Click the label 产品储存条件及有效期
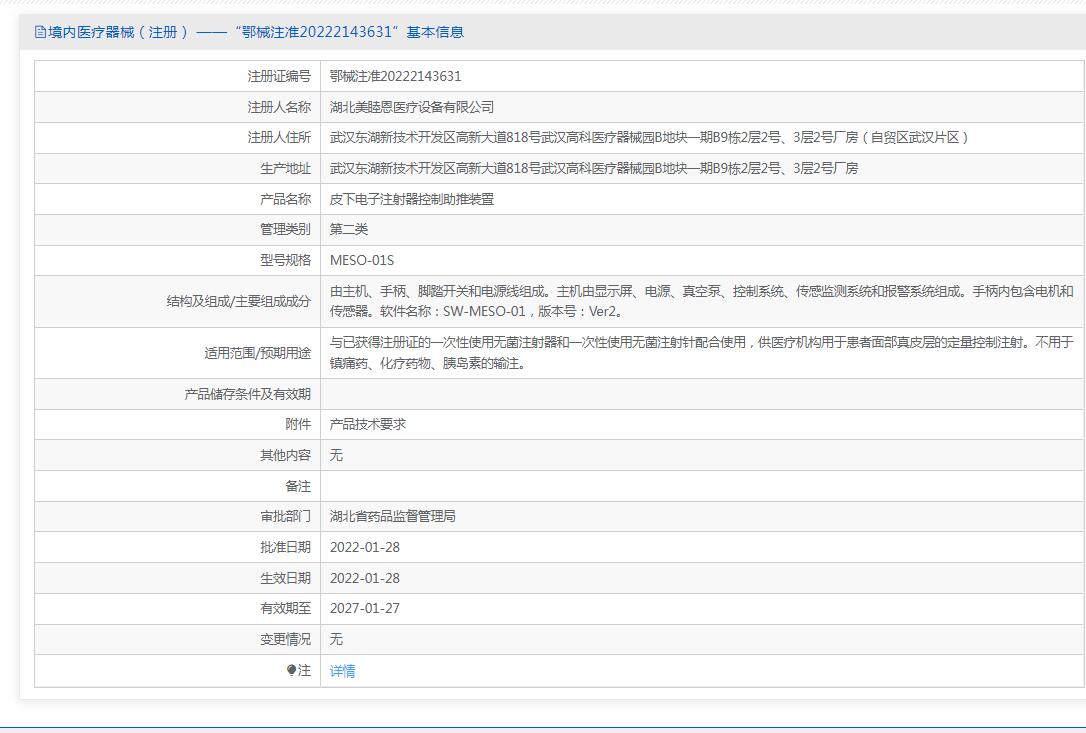 (248, 394)
